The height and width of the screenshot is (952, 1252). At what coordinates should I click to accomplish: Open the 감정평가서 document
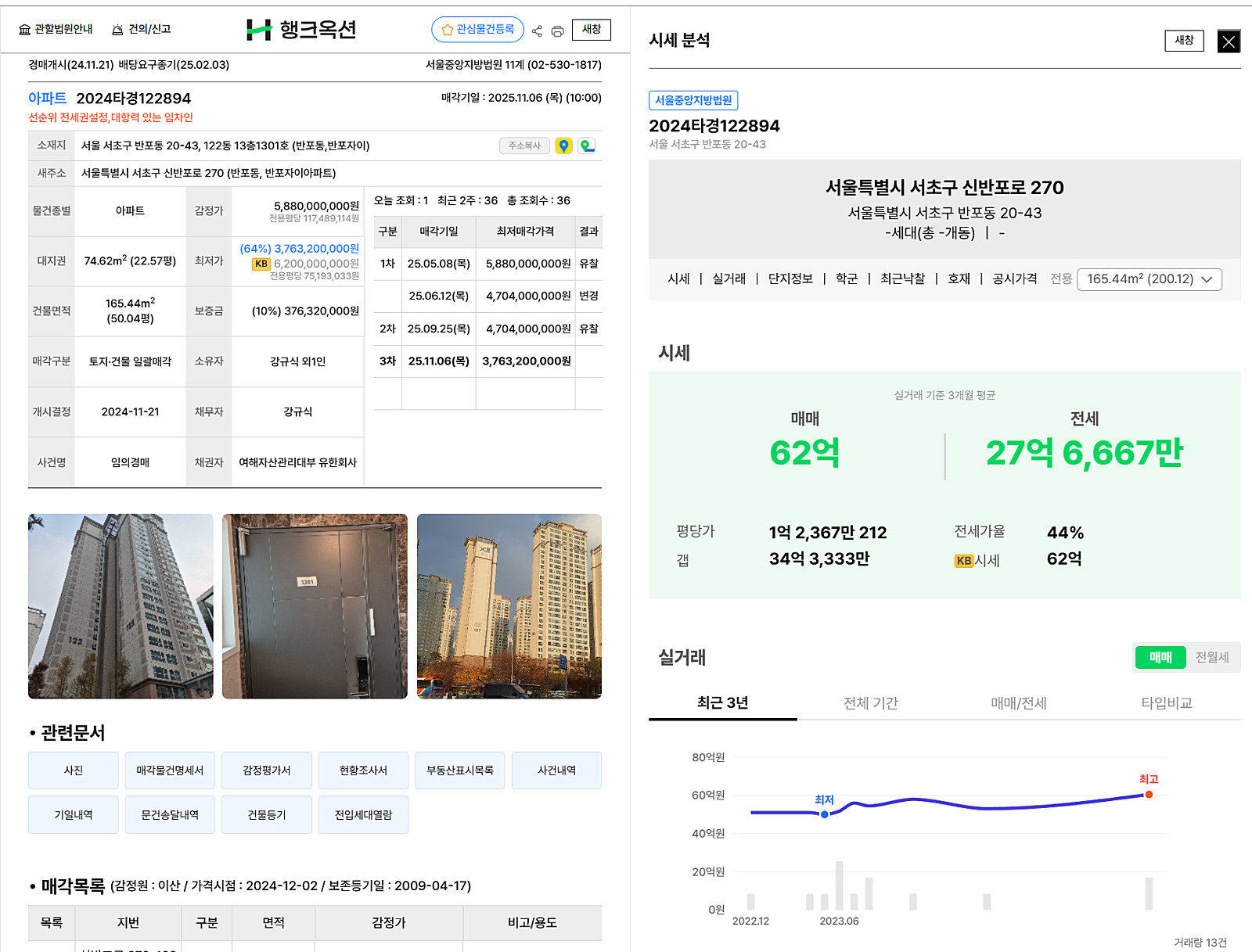[x=266, y=771]
